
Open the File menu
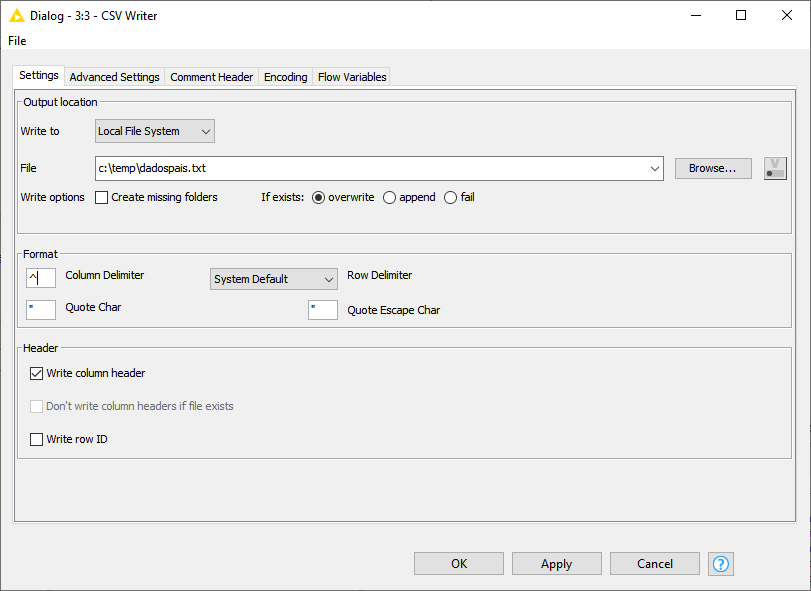coord(17,41)
